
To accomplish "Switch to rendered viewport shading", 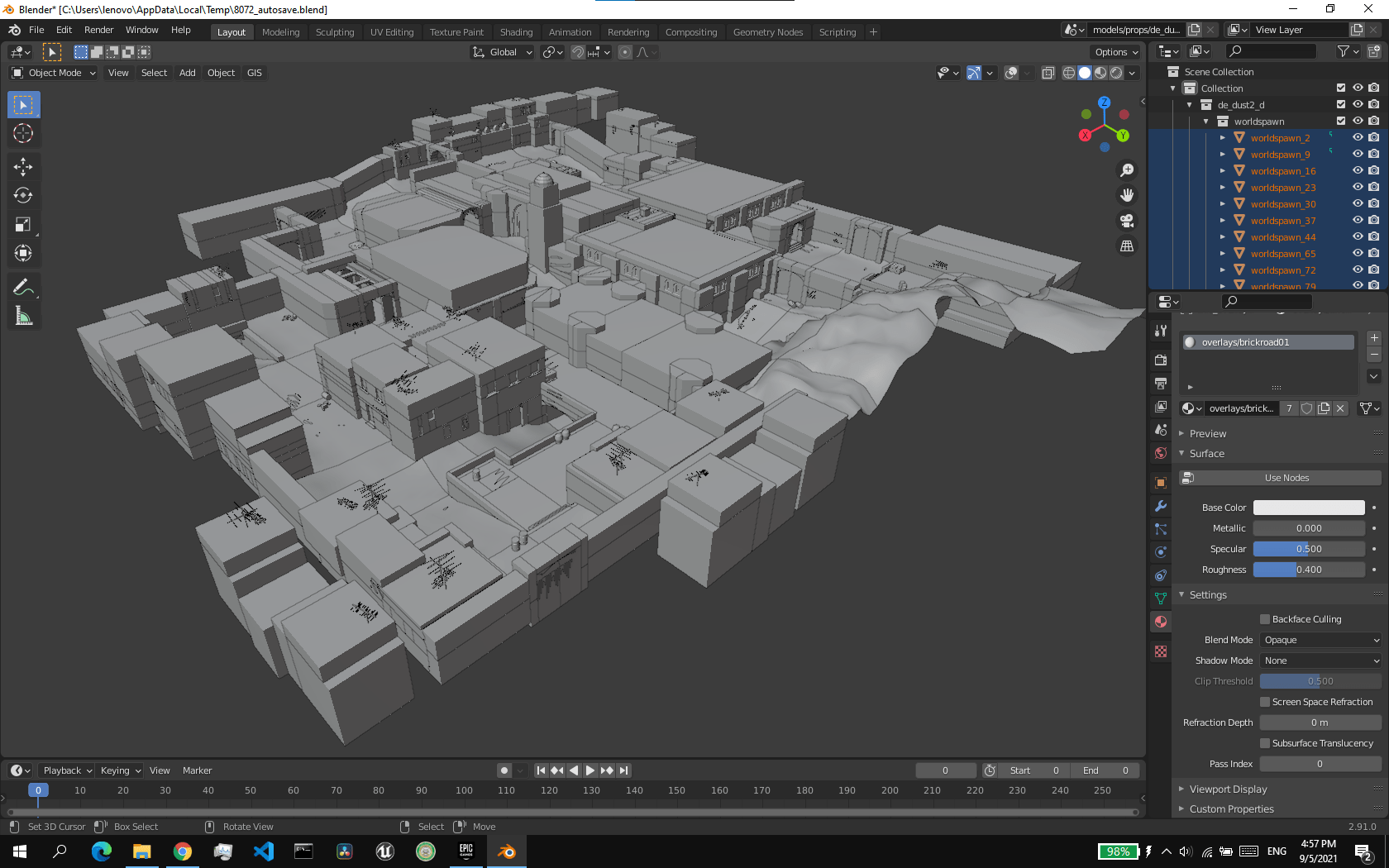I will (x=1116, y=73).
